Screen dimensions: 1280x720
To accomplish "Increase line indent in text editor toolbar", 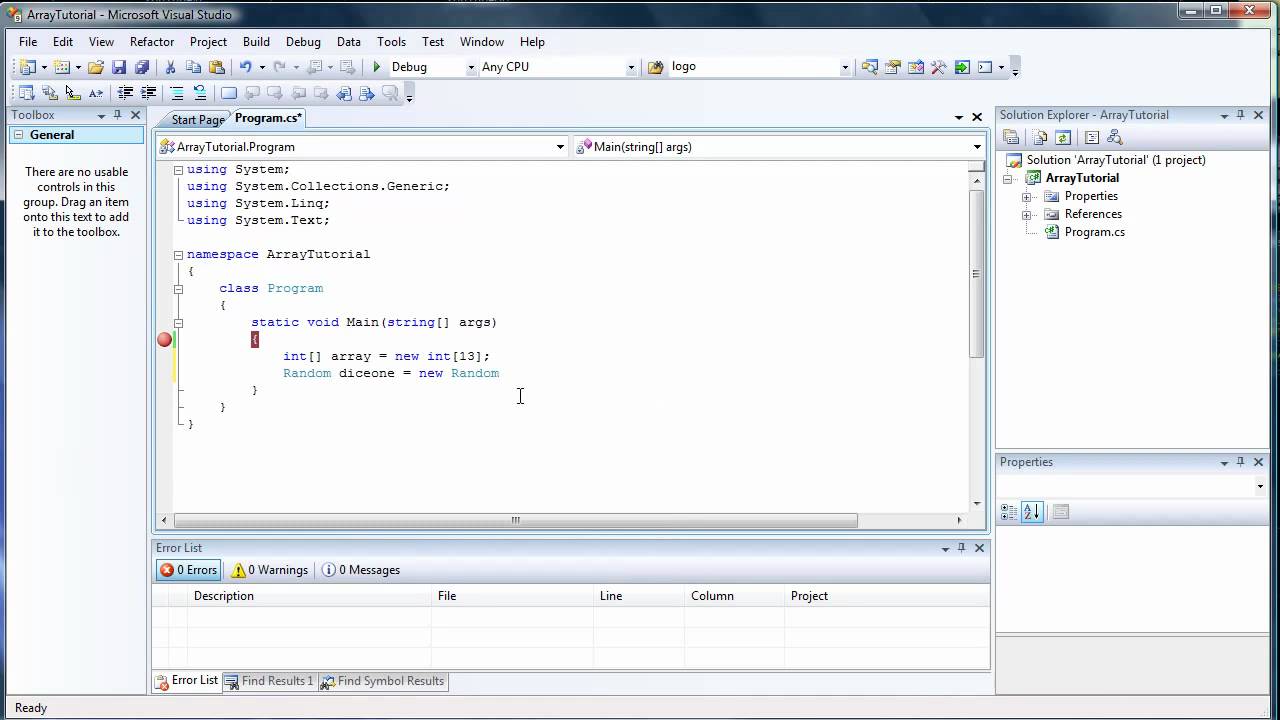I will (148, 93).
